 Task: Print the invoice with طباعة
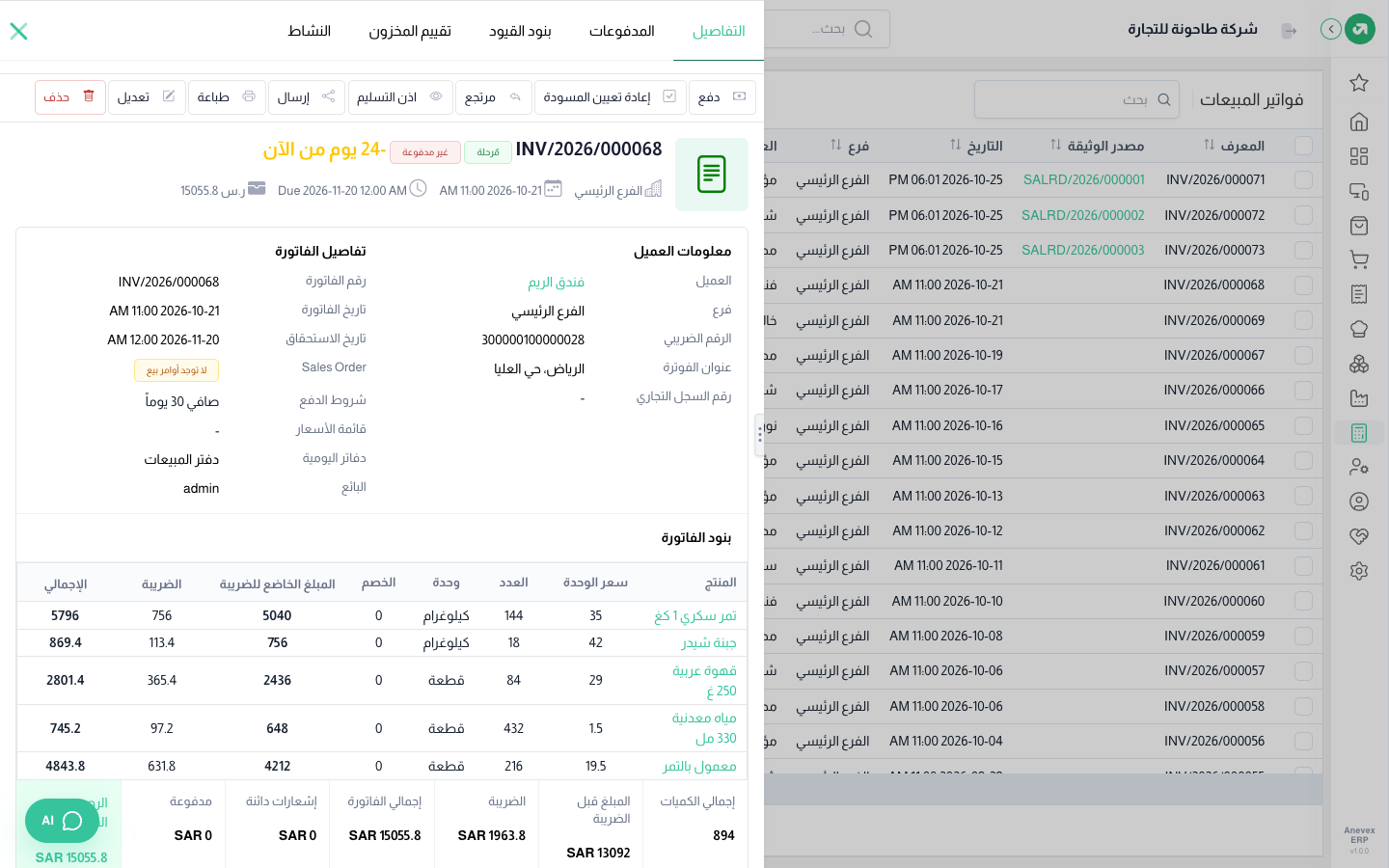[x=227, y=96]
